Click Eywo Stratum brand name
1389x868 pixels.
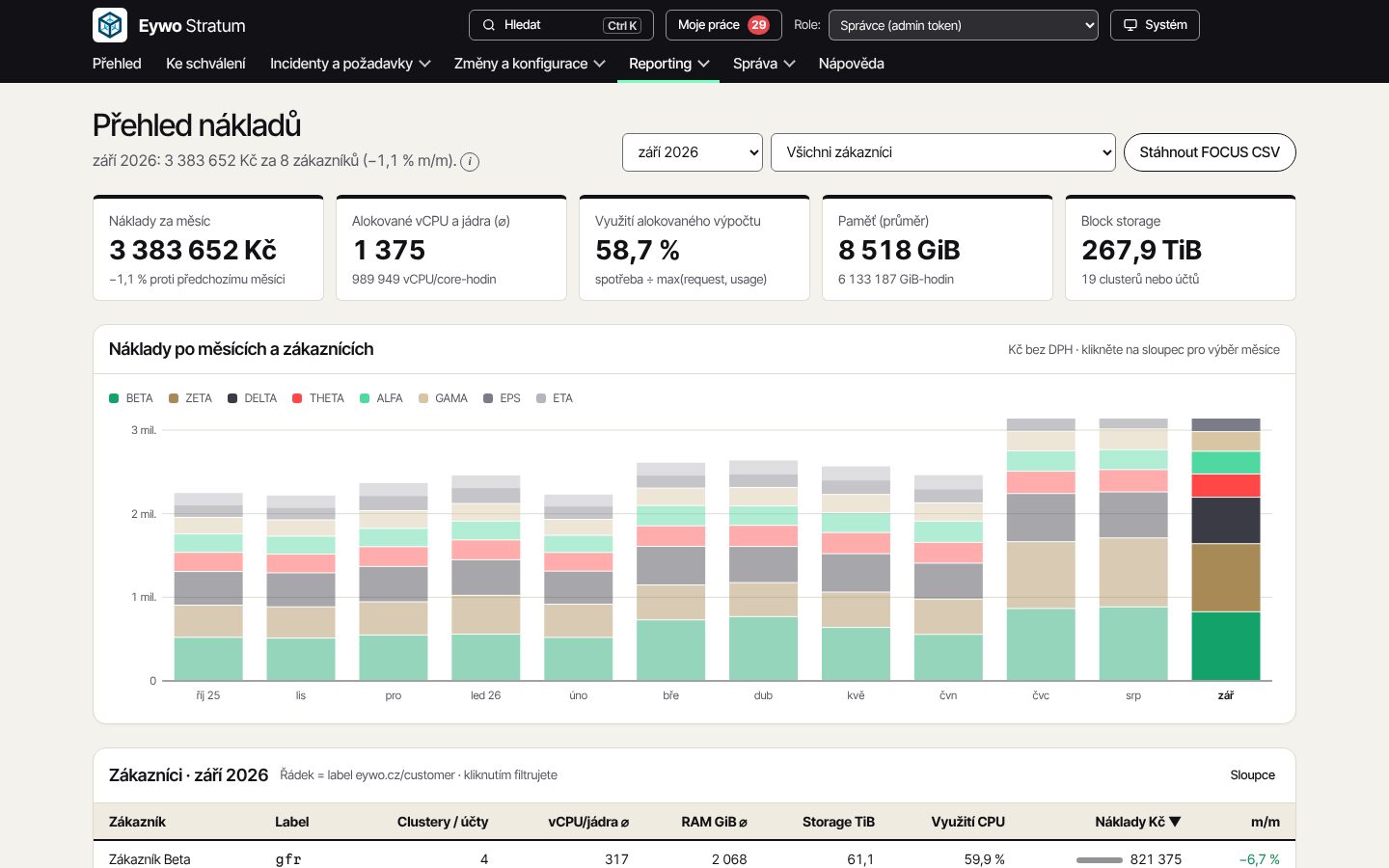[192, 26]
